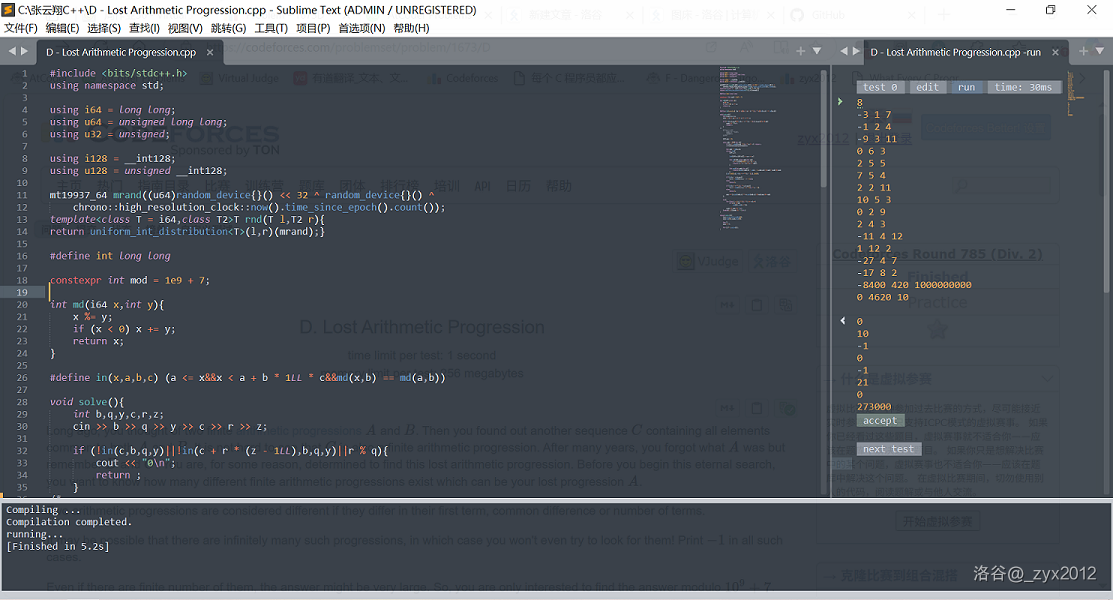Click the 'next test' button
This screenshot has width=1113, height=600.
point(888,449)
